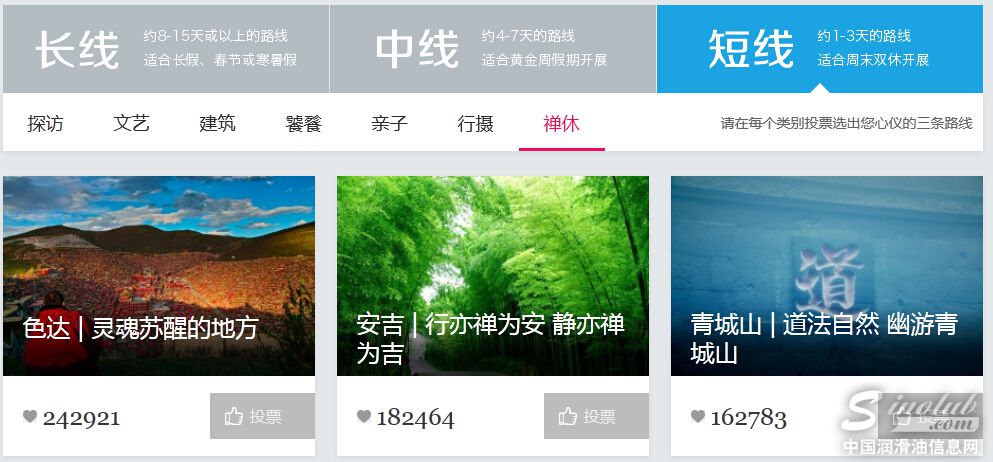Click the heart icon beside 162783
Screen dimensions: 993x462
(x=697, y=416)
